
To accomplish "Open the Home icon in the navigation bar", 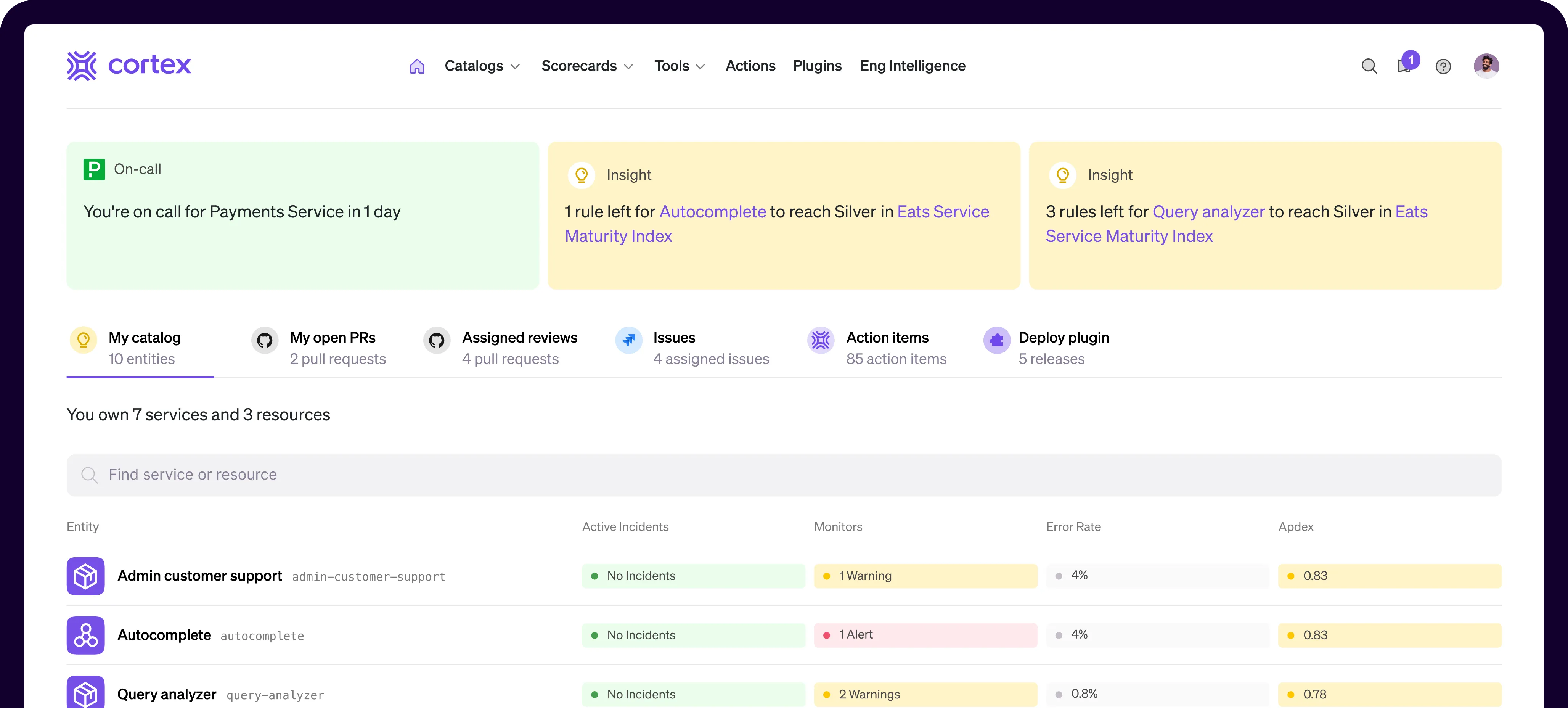I will 417,66.
